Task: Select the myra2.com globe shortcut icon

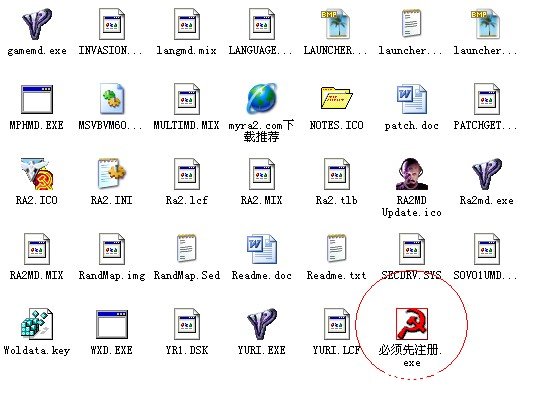Action: tap(262, 99)
